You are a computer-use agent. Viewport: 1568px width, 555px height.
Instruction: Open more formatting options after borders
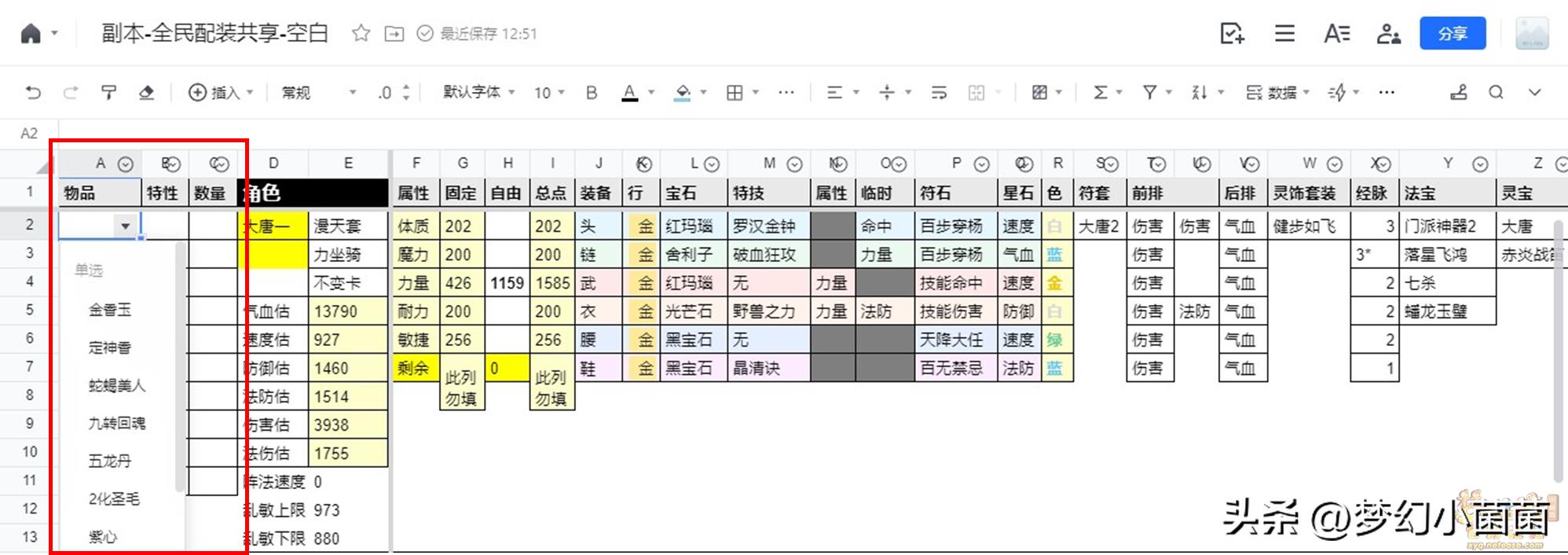pos(786,93)
